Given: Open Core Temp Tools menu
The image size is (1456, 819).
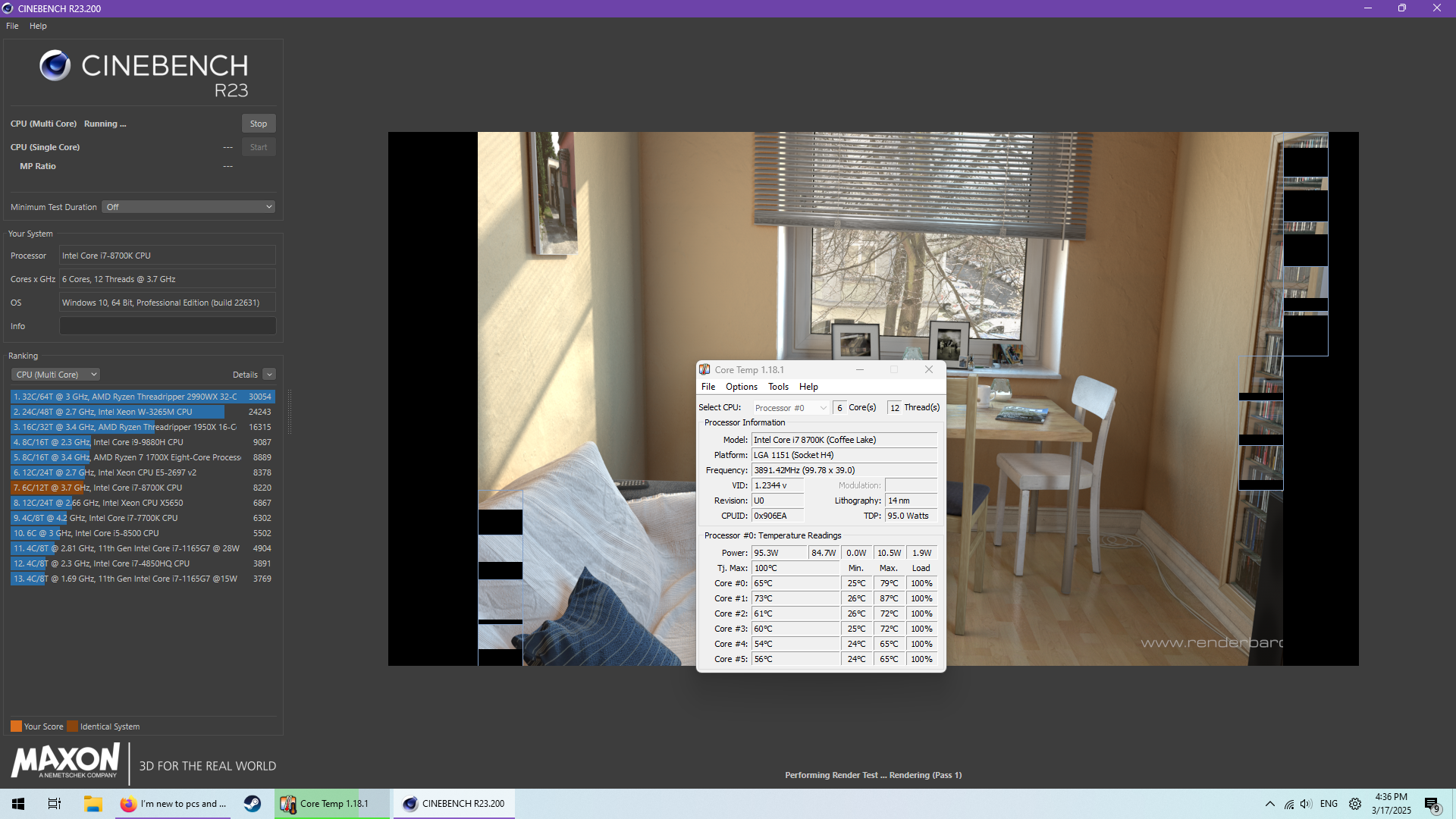Looking at the screenshot, I should 778,387.
